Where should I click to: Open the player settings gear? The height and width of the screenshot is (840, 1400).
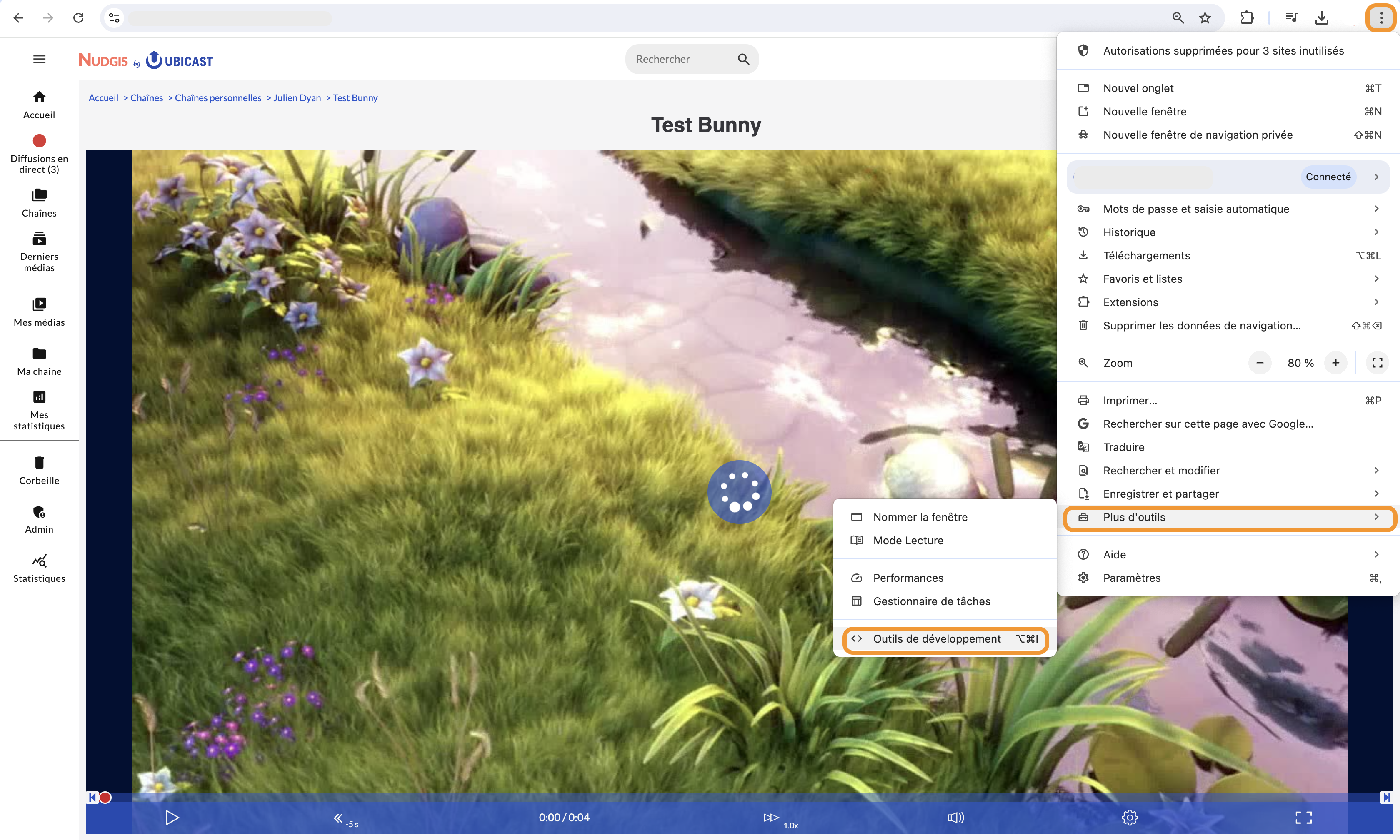click(1129, 818)
